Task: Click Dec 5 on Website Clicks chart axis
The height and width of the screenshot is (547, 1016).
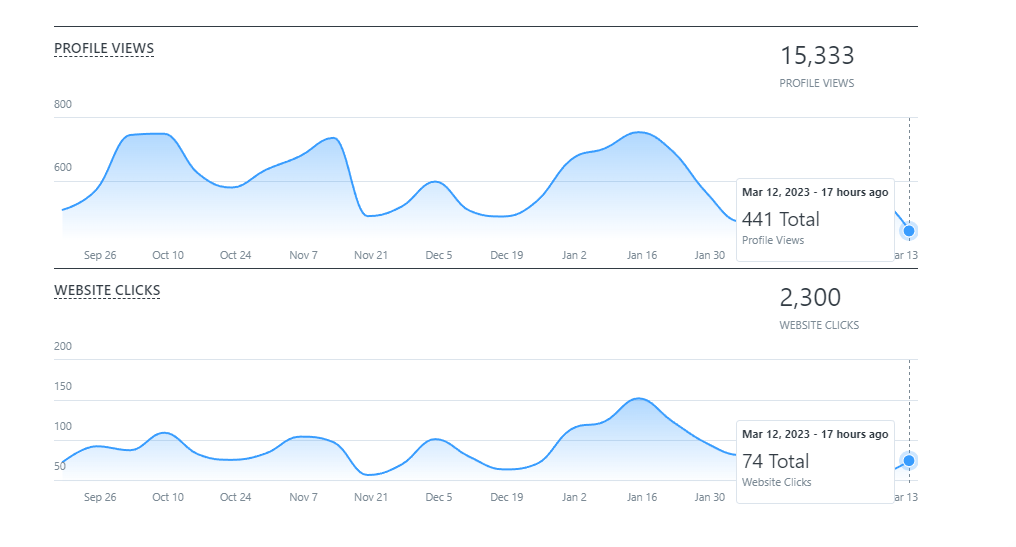Action: pyautogui.click(x=439, y=497)
